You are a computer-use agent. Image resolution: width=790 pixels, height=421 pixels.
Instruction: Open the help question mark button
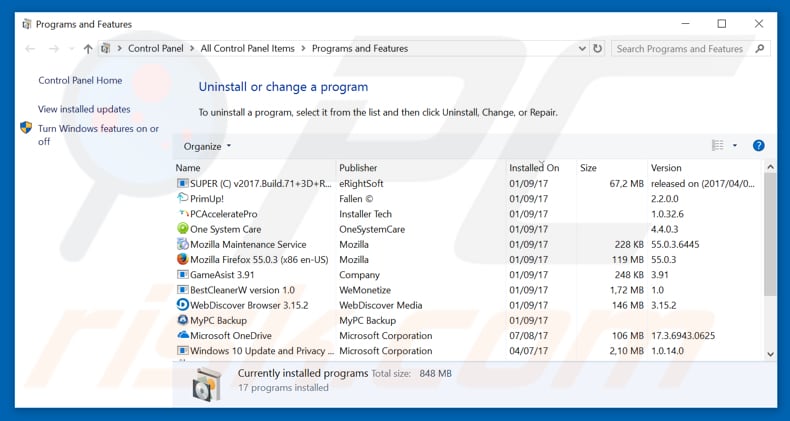(758, 146)
